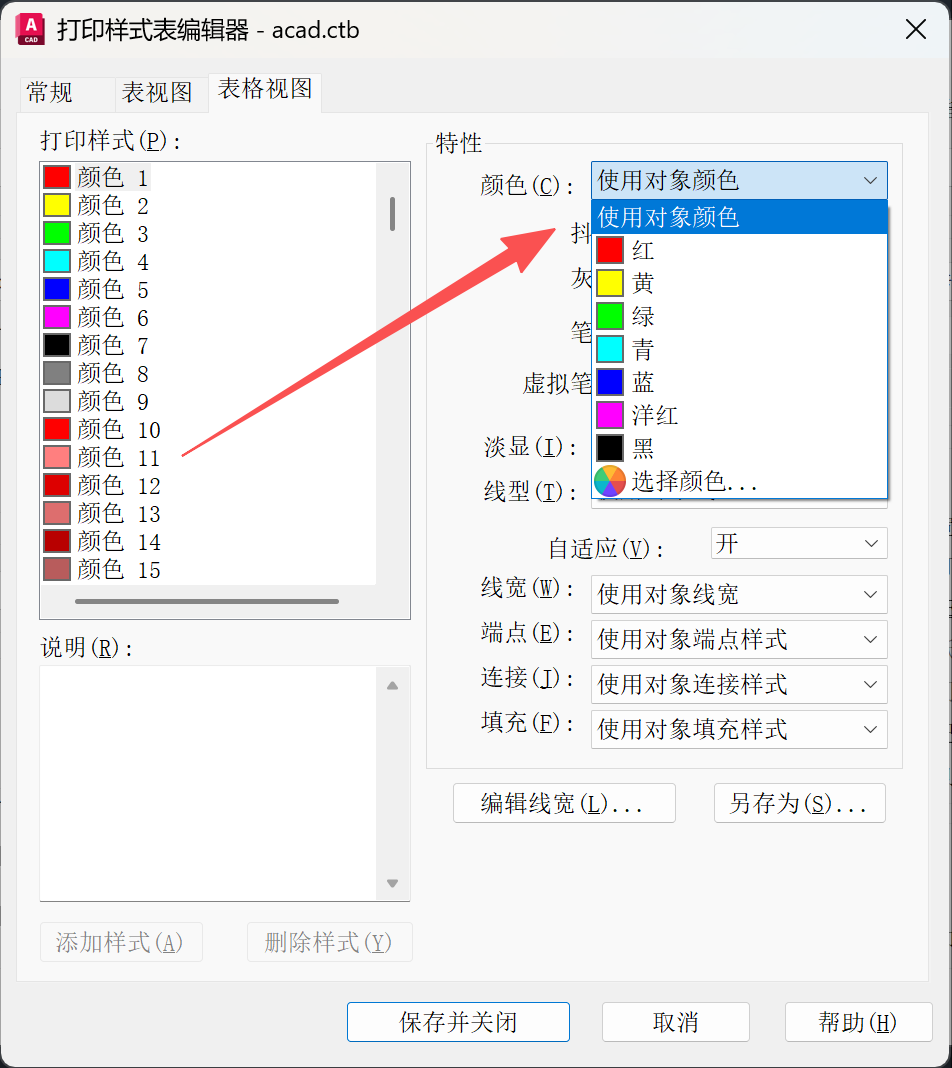The width and height of the screenshot is (952, 1068).
Task: Click the color wheel icon for 选择颜色
Action: pos(609,482)
